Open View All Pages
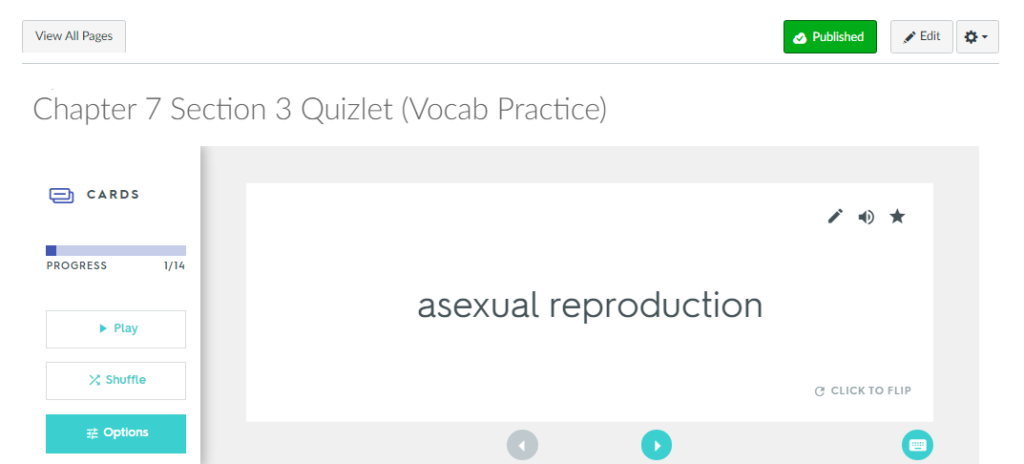1024x464 pixels. [x=74, y=37]
